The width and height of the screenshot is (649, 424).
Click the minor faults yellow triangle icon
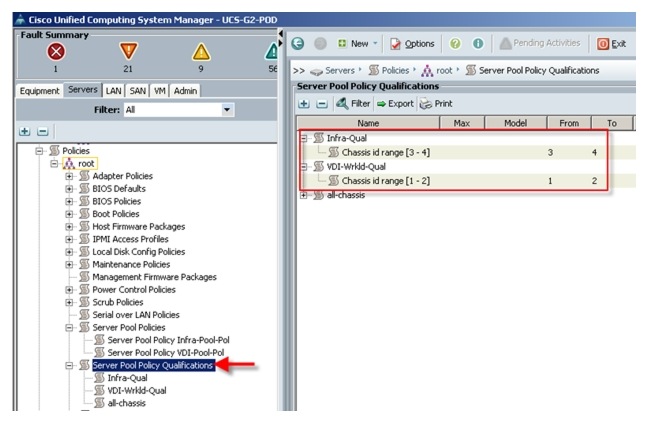point(201,52)
